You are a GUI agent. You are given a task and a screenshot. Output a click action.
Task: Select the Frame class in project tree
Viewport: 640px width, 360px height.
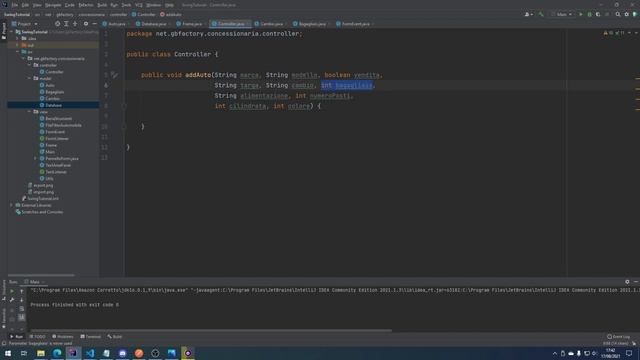point(48,145)
